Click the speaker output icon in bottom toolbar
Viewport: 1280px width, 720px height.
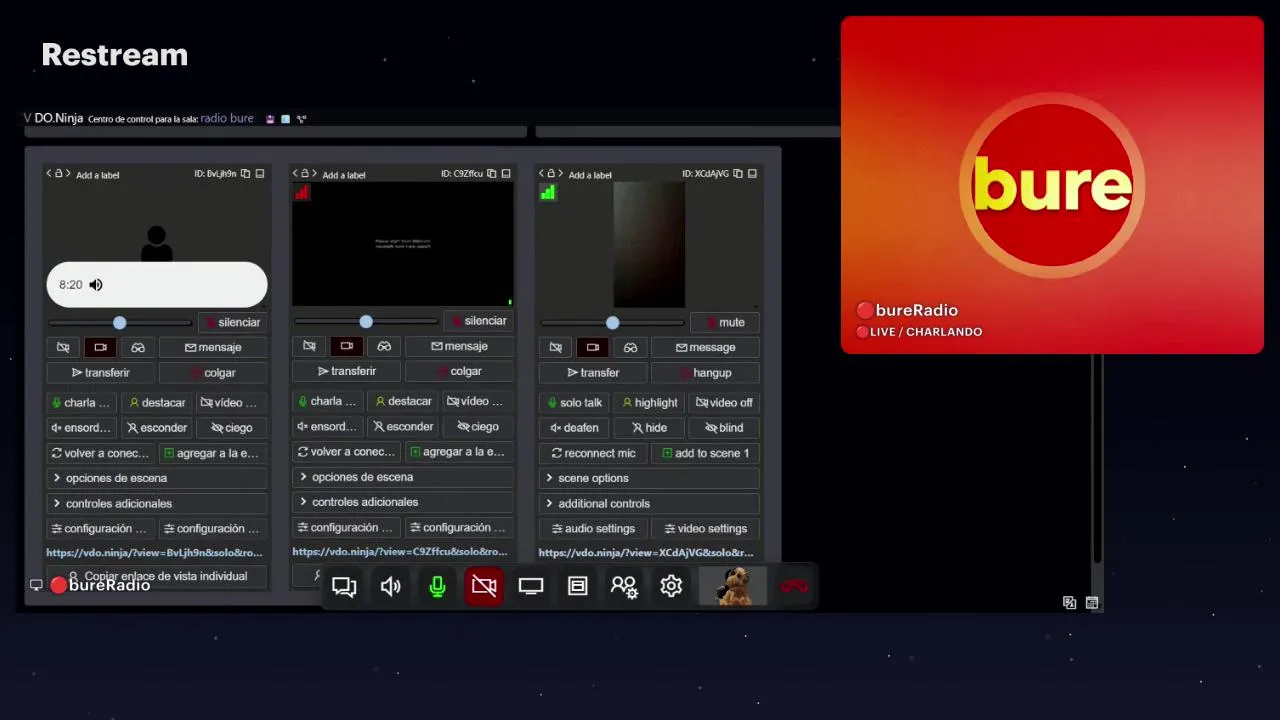(390, 587)
